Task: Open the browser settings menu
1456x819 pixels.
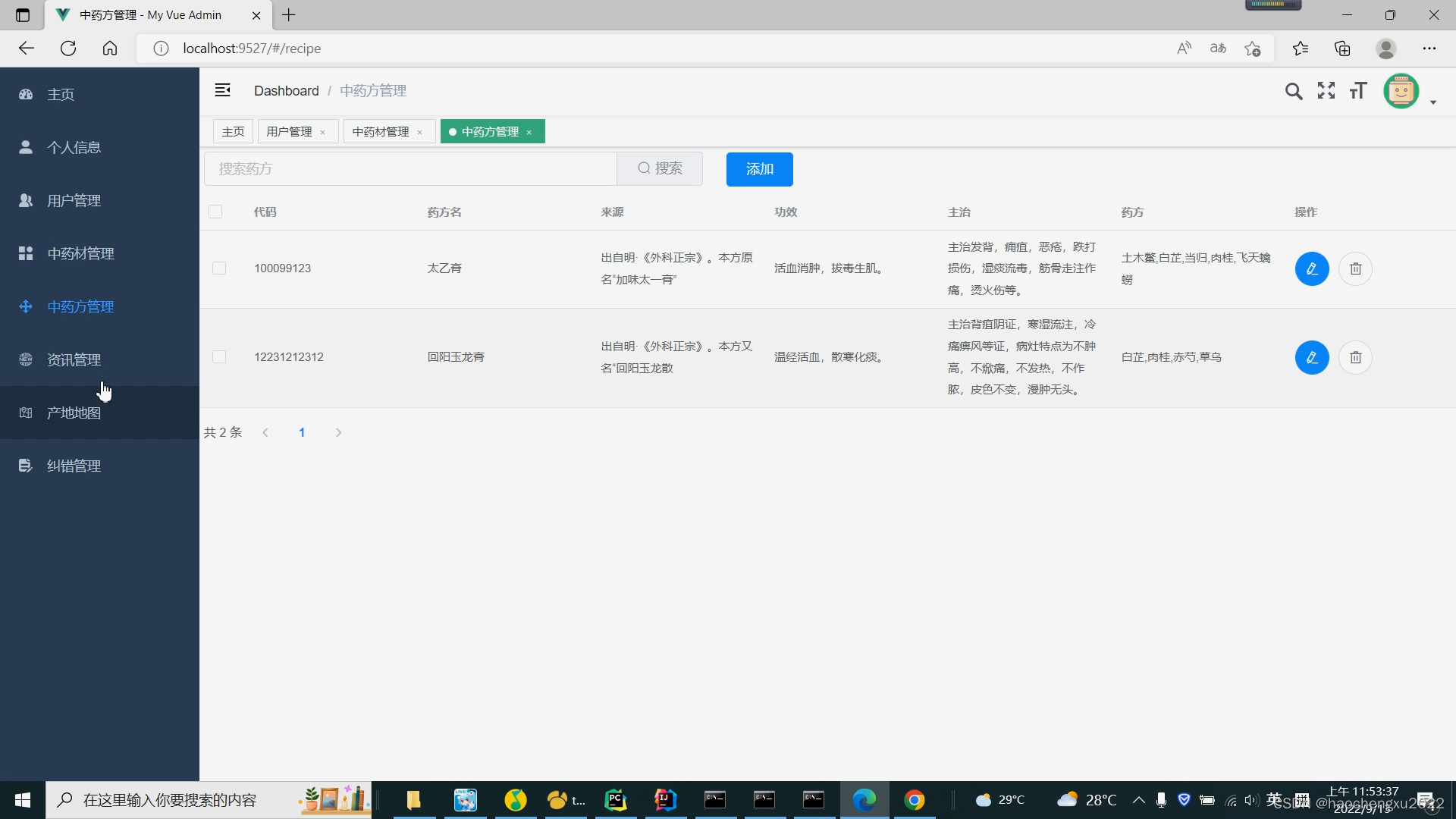Action: (1430, 48)
